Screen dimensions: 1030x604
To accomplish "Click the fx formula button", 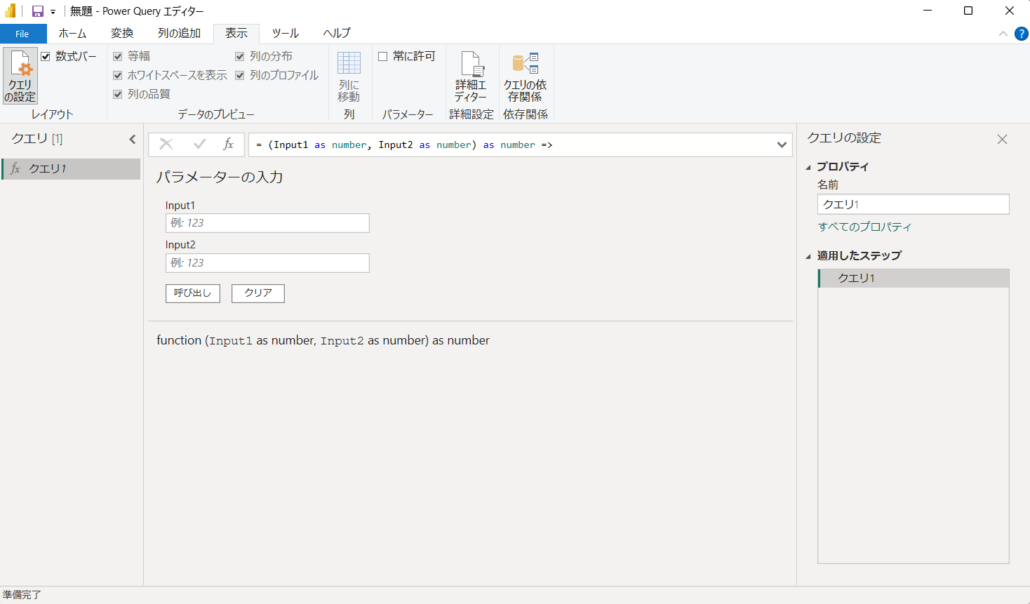I will click(228, 144).
